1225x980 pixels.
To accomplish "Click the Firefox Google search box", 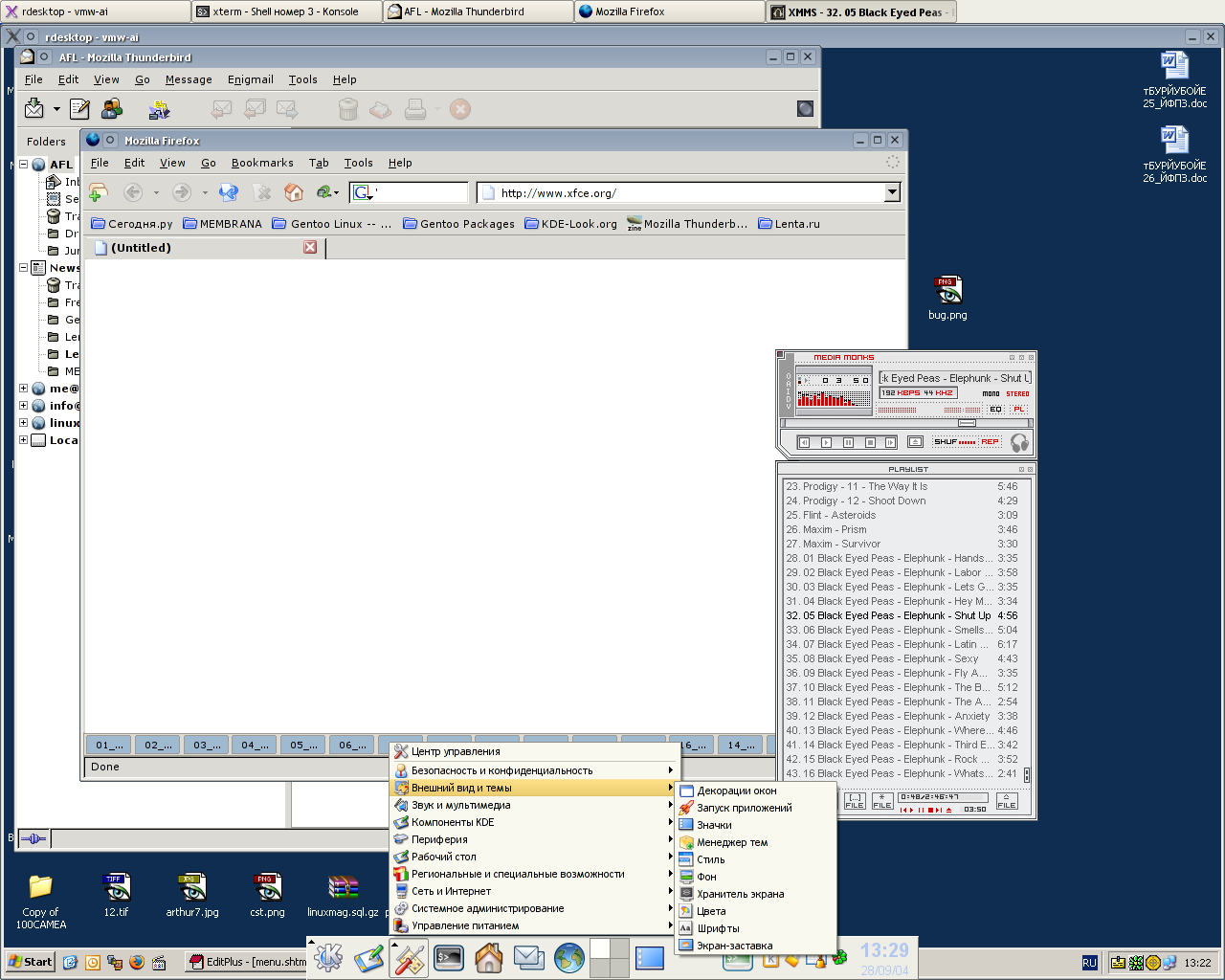I will [410, 192].
